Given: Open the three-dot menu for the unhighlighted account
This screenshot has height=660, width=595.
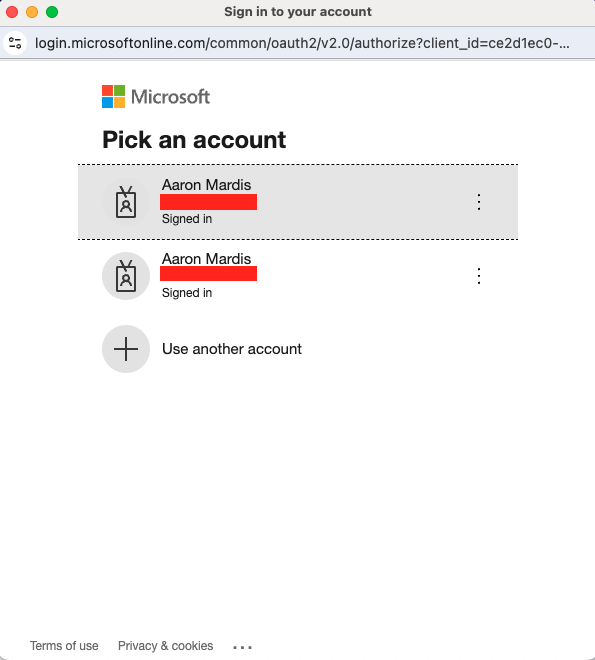Looking at the screenshot, I should click(479, 276).
